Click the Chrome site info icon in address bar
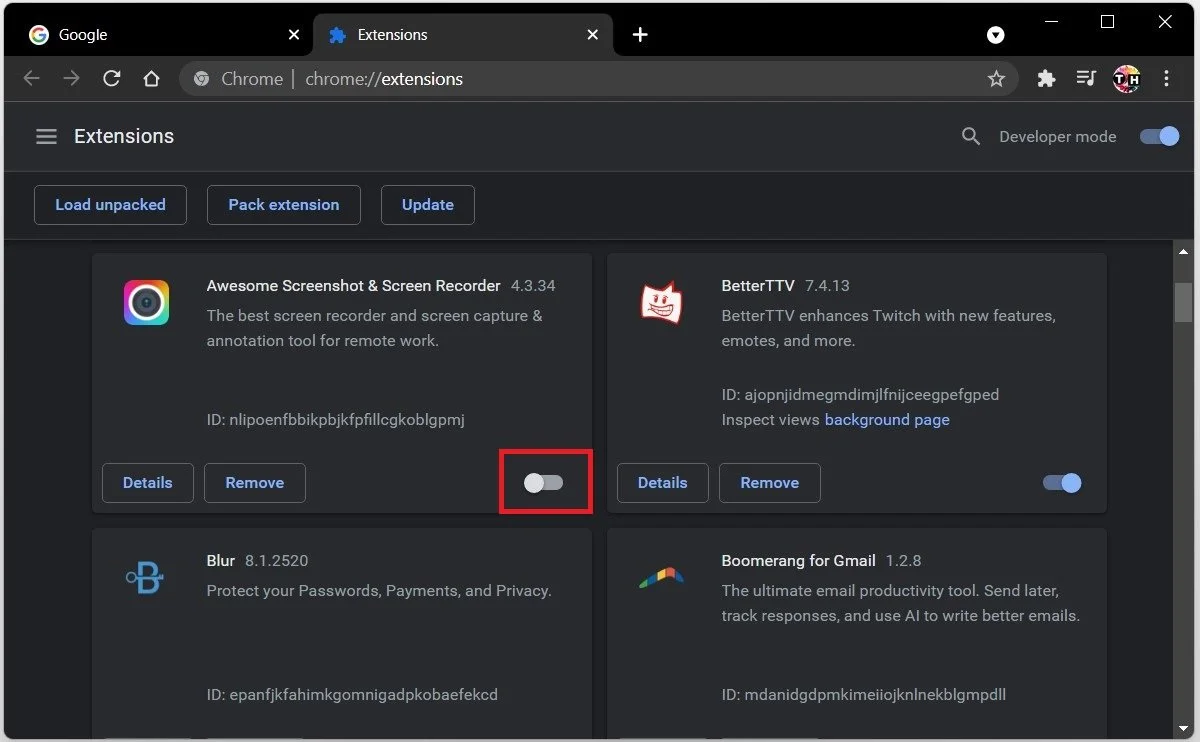This screenshot has height=742, width=1200. tap(201, 79)
